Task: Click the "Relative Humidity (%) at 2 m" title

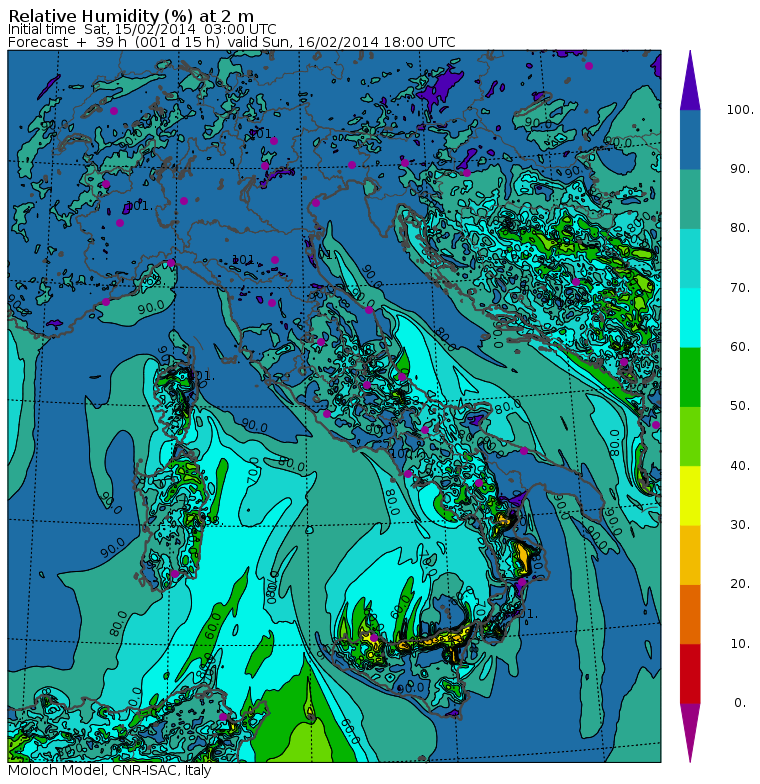Action: point(132,16)
